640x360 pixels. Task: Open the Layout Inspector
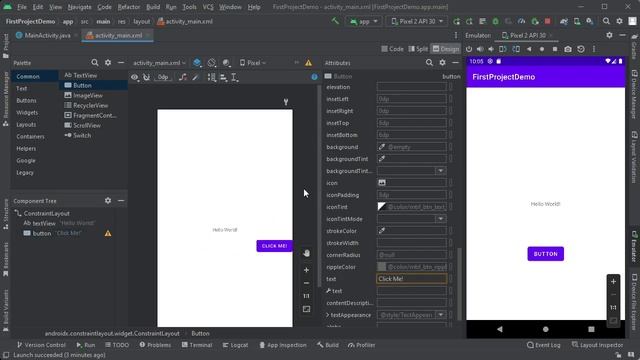[x=598, y=345]
